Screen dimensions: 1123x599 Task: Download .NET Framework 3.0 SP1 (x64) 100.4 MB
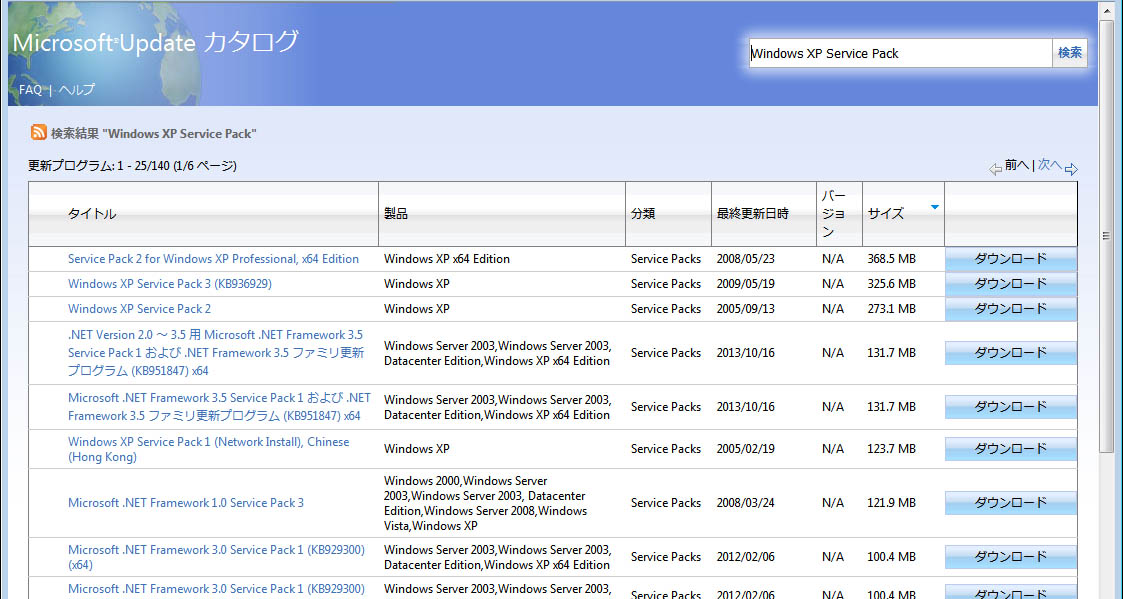click(1011, 557)
